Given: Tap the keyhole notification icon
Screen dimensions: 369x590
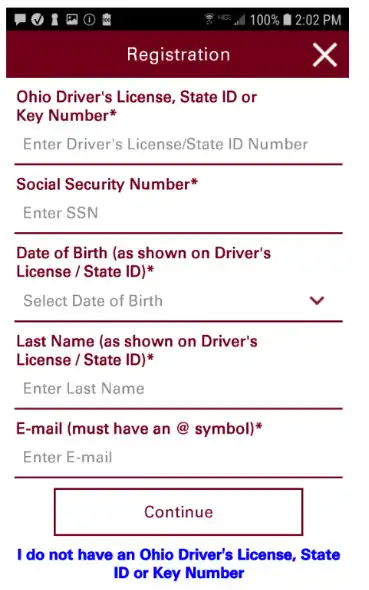Looking at the screenshot, I should 55,20.
